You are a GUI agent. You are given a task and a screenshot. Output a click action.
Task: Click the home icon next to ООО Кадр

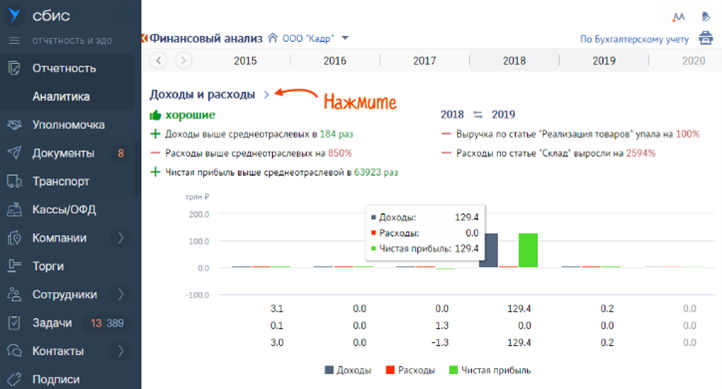pyautogui.click(x=273, y=38)
